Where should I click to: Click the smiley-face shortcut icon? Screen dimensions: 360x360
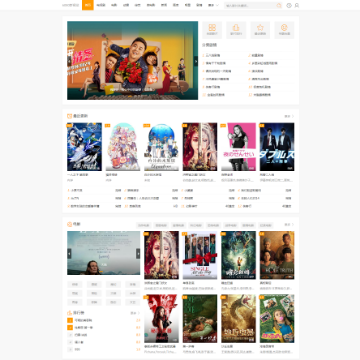[284, 28]
